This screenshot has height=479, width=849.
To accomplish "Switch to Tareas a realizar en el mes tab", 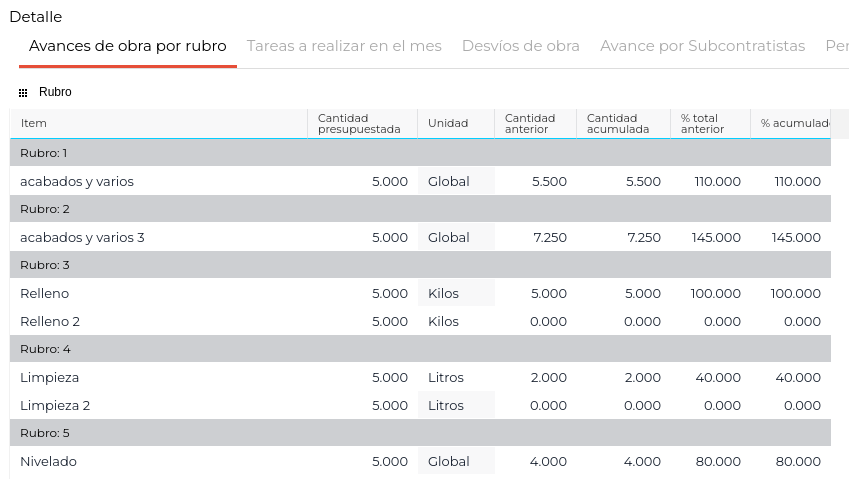I will 344,46.
